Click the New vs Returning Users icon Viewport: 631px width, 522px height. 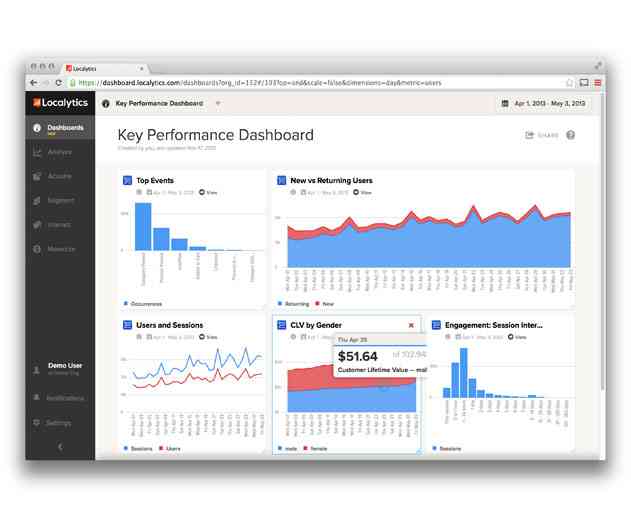click(282, 180)
